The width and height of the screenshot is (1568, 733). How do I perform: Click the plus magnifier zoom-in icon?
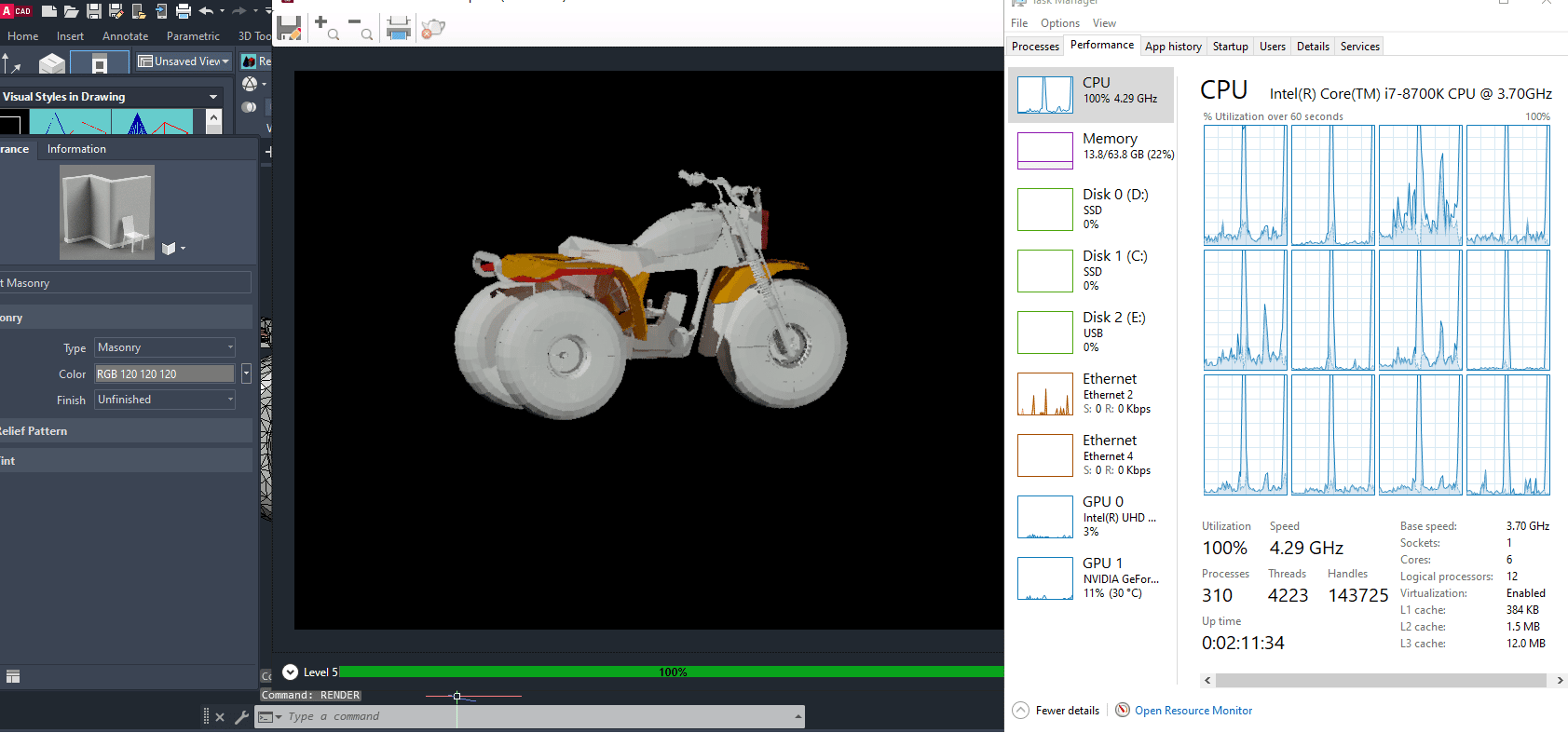[x=326, y=27]
